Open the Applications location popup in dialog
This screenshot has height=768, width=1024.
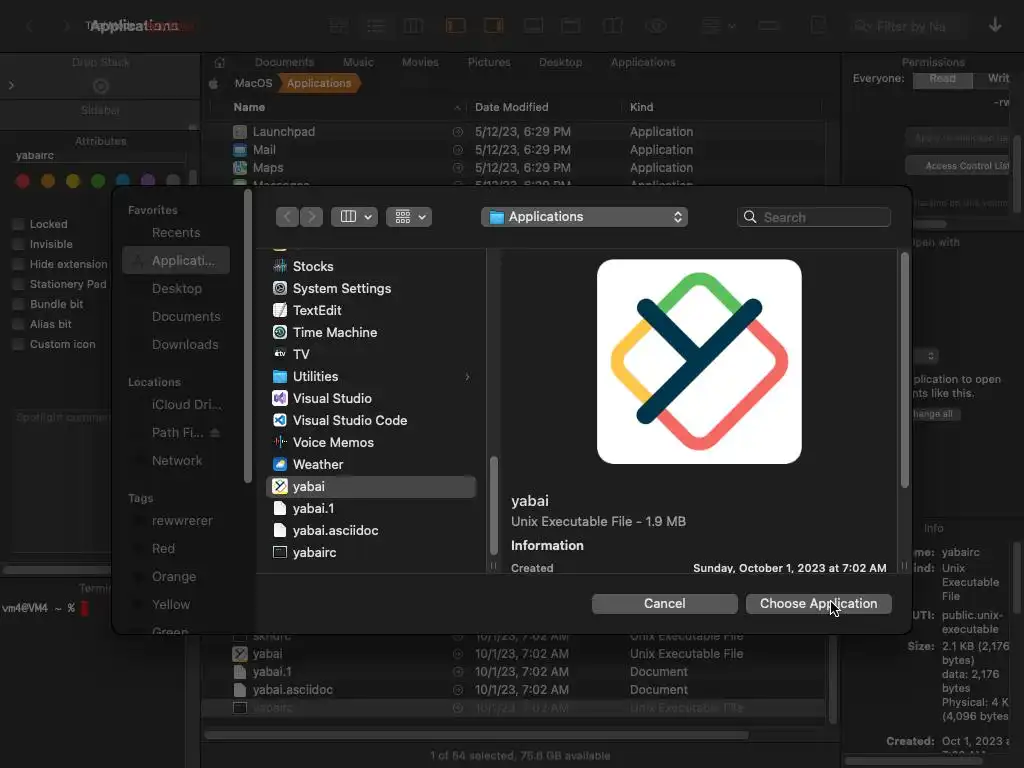tap(584, 217)
